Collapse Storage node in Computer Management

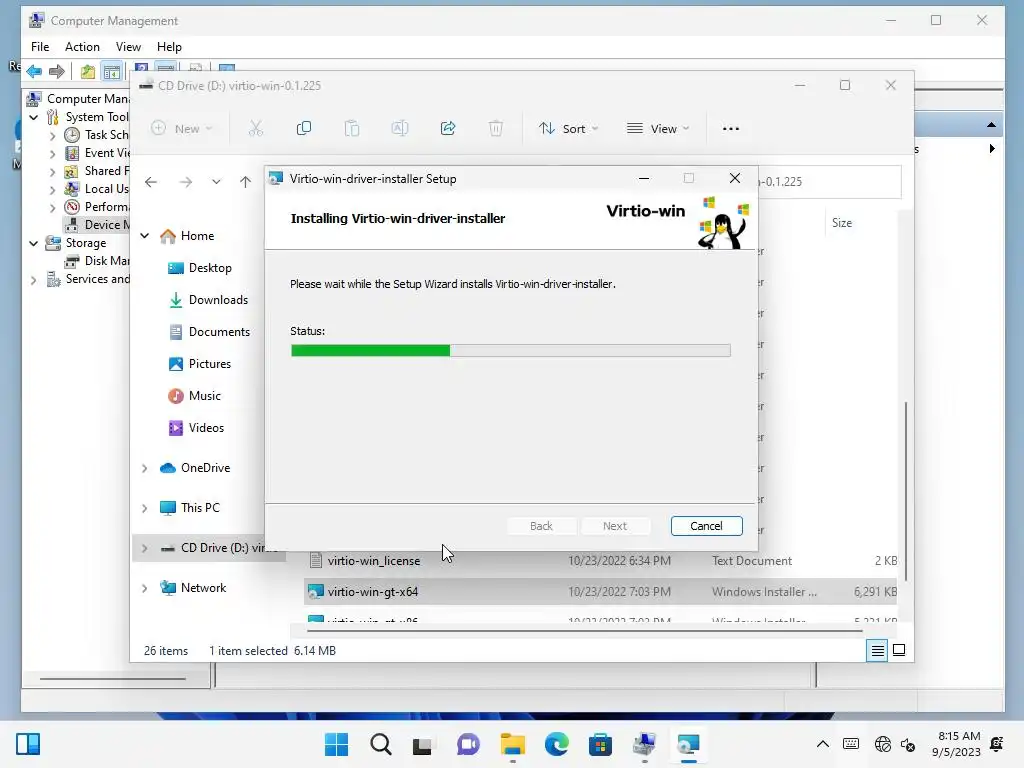click(33, 243)
